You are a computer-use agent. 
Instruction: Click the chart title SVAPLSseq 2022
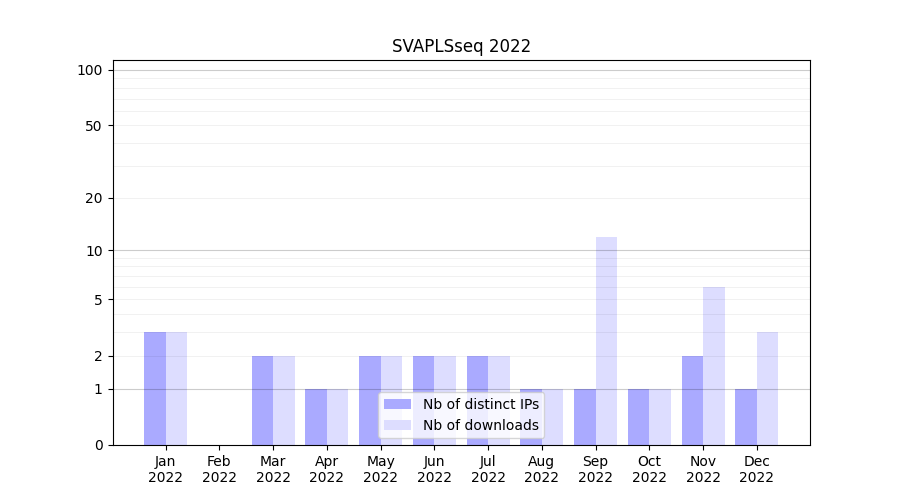click(461, 46)
